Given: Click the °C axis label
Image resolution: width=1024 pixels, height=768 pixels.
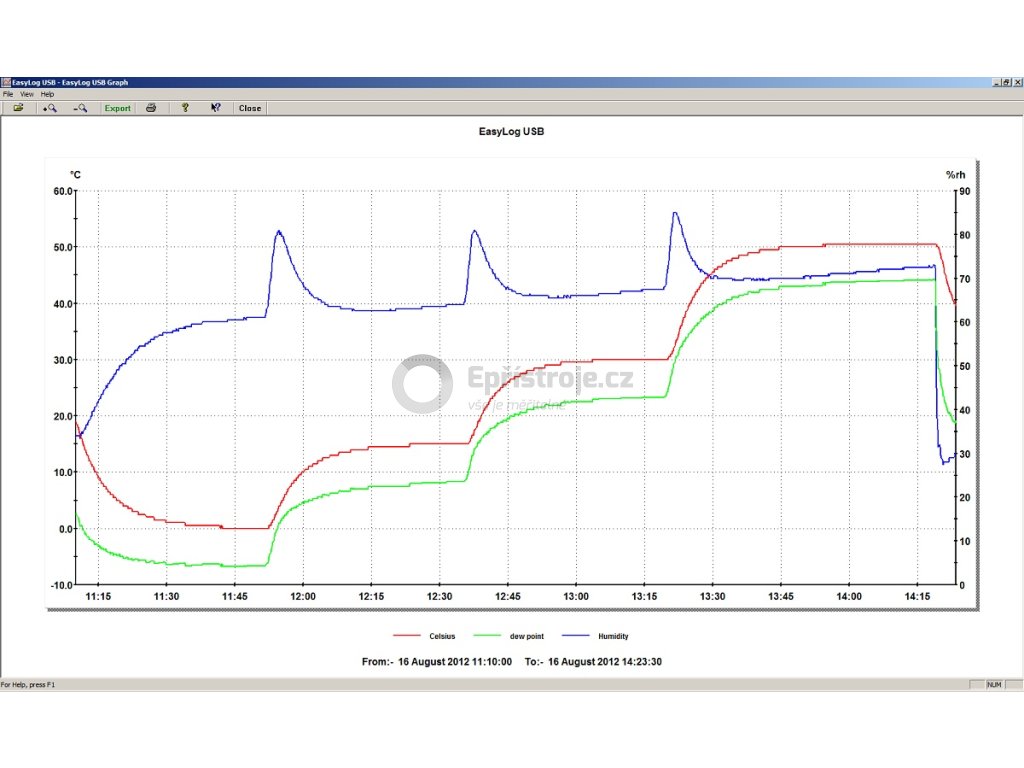Looking at the screenshot, I should [75, 175].
